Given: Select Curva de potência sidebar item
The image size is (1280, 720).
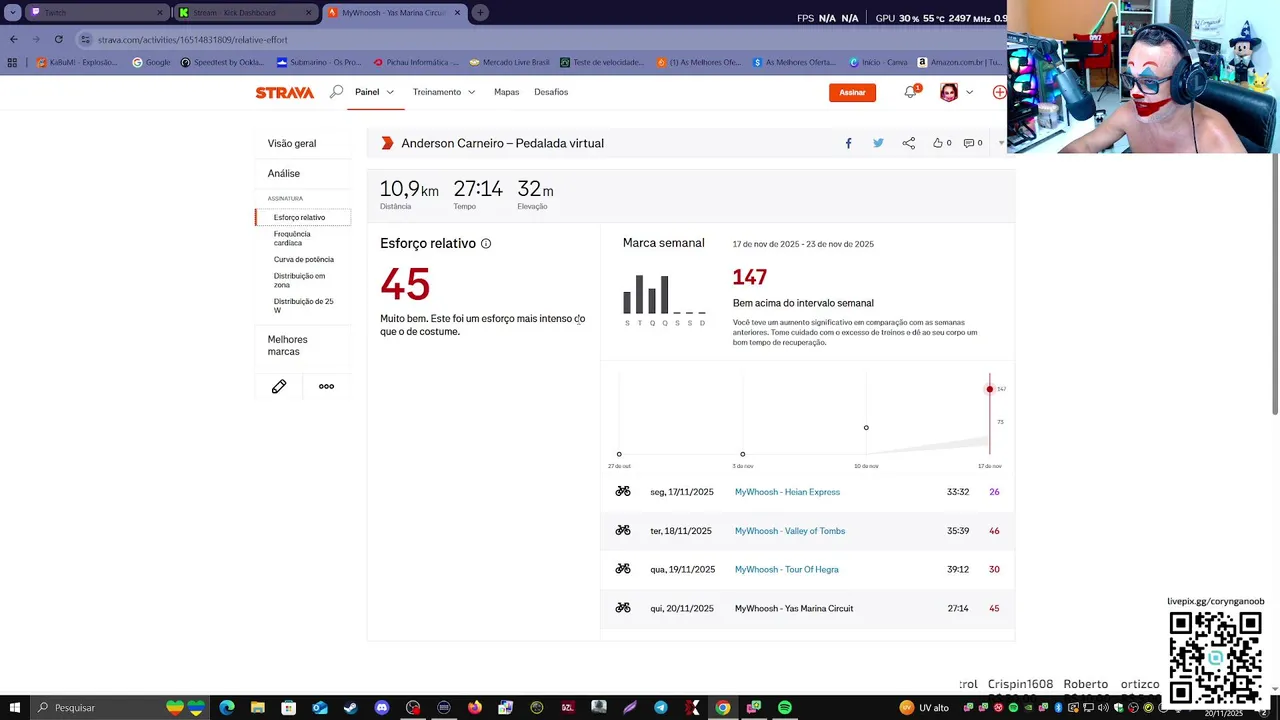Looking at the screenshot, I should (304, 259).
